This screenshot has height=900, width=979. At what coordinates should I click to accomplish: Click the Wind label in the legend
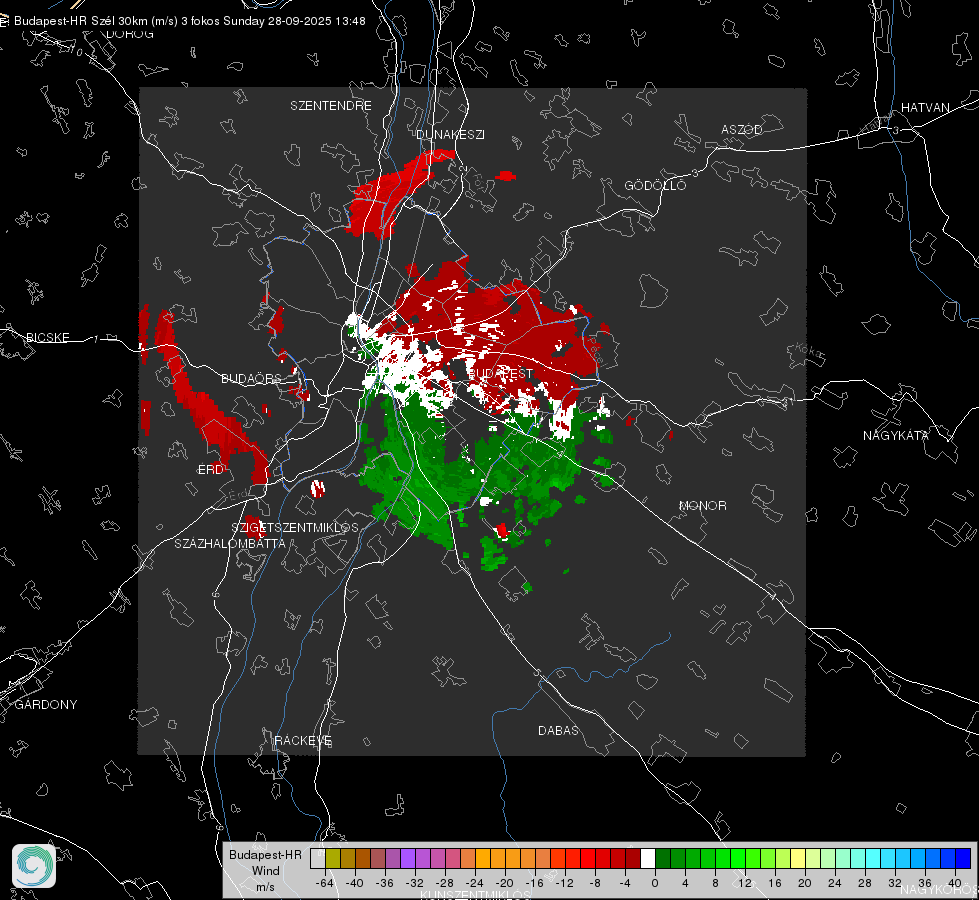tap(265, 871)
